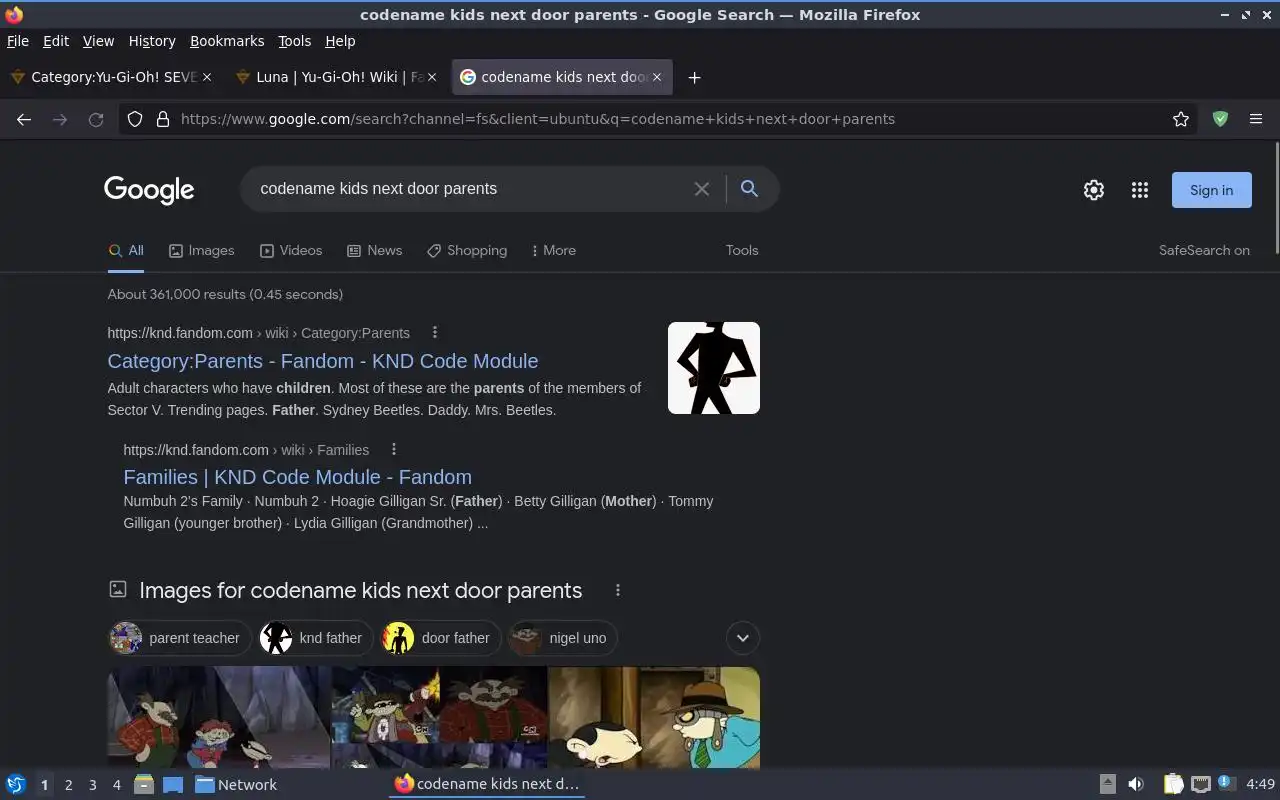
Task: Click the page vertical scrollbar
Action: [1276, 200]
